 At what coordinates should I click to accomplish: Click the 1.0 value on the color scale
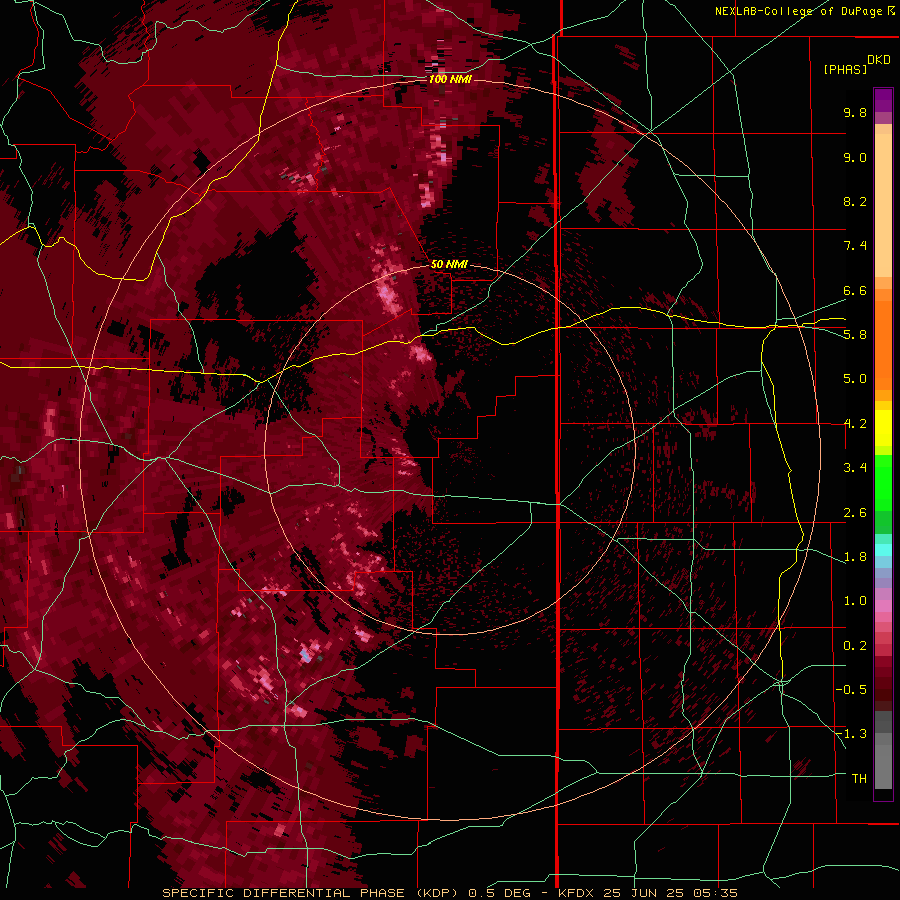[855, 601]
